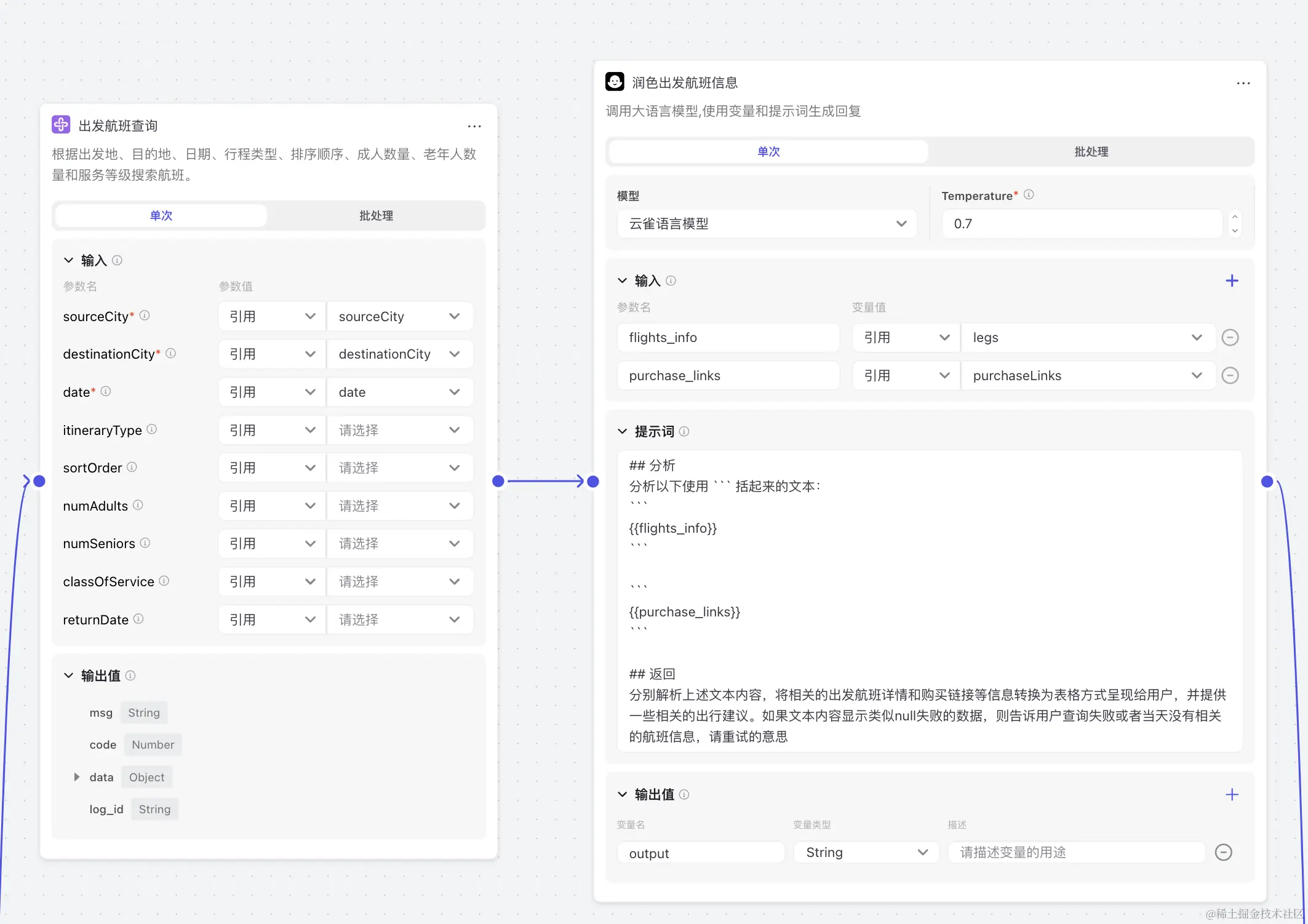Select 单次 tab in the LLM node
This screenshot has height=924, width=1308.
(x=768, y=152)
